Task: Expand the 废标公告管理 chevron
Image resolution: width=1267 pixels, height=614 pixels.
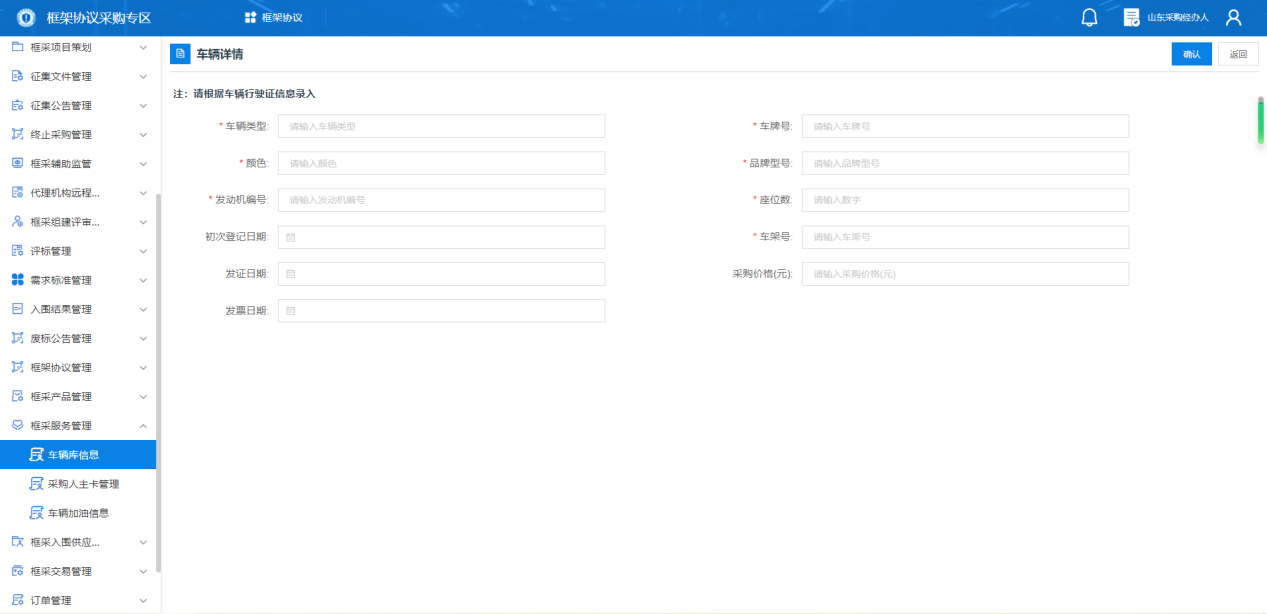Action: [x=143, y=338]
